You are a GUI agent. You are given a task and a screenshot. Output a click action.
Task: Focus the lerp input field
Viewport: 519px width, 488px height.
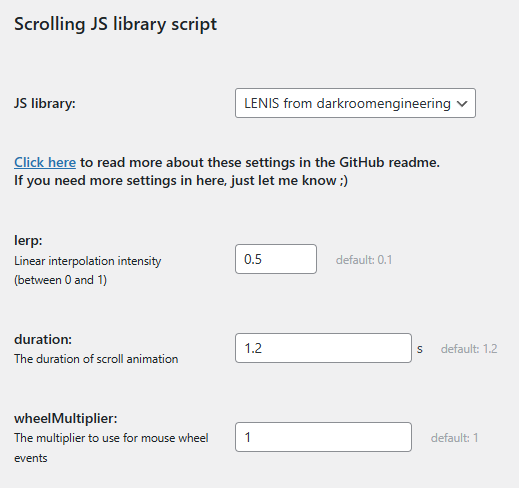pyautogui.click(x=276, y=259)
